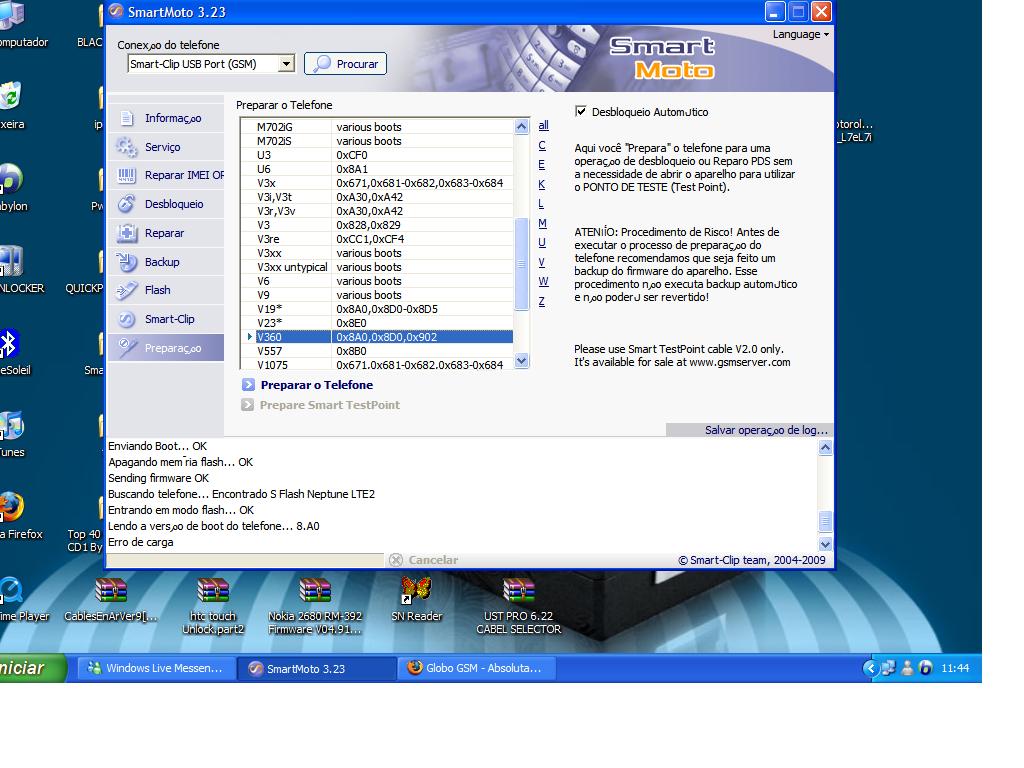Select the V3re phone row
The height and width of the screenshot is (768, 1024).
click(x=377, y=239)
